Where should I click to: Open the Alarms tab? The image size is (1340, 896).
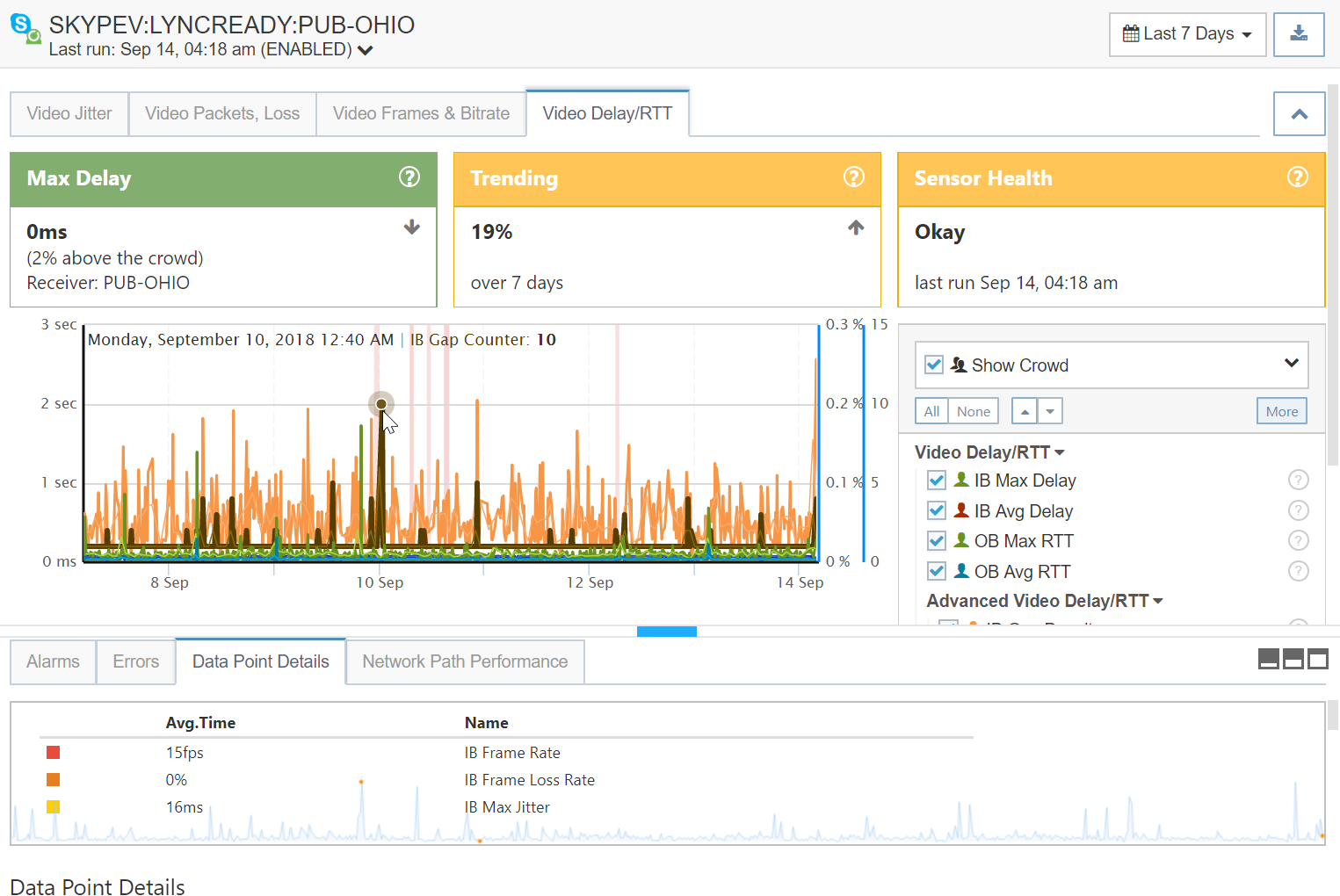point(53,661)
